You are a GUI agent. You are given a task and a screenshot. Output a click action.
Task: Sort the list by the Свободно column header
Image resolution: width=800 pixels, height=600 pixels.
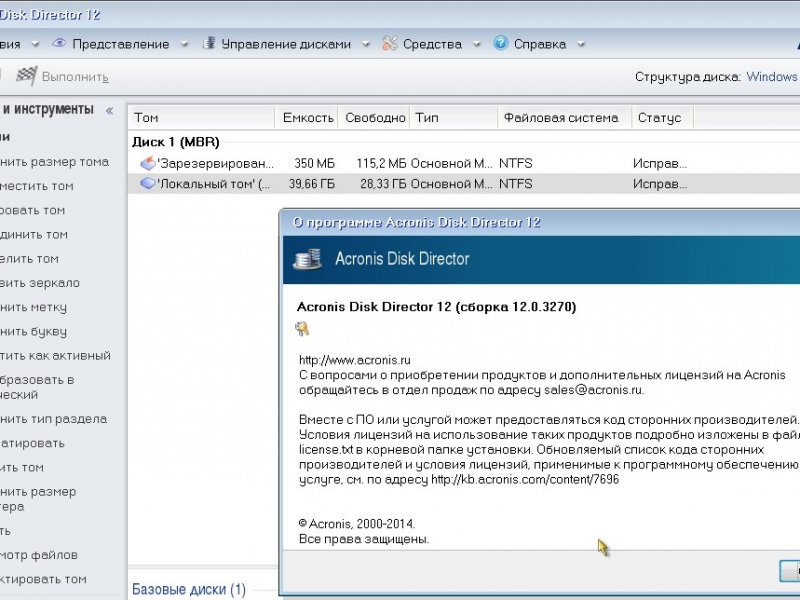click(x=373, y=118)
